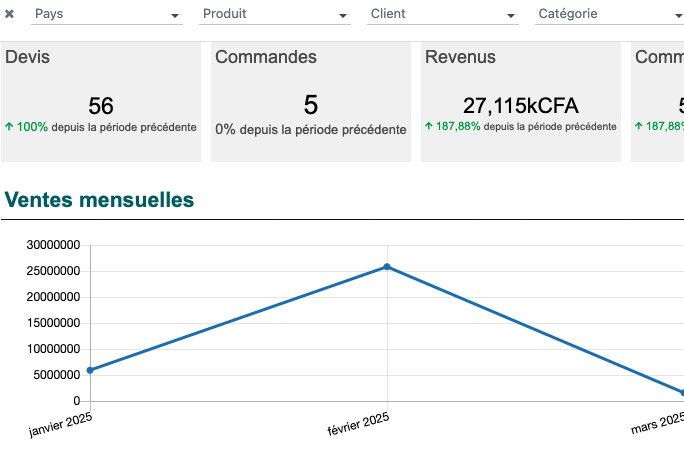Click the 30000000 y-axis label

click(53, 245)
